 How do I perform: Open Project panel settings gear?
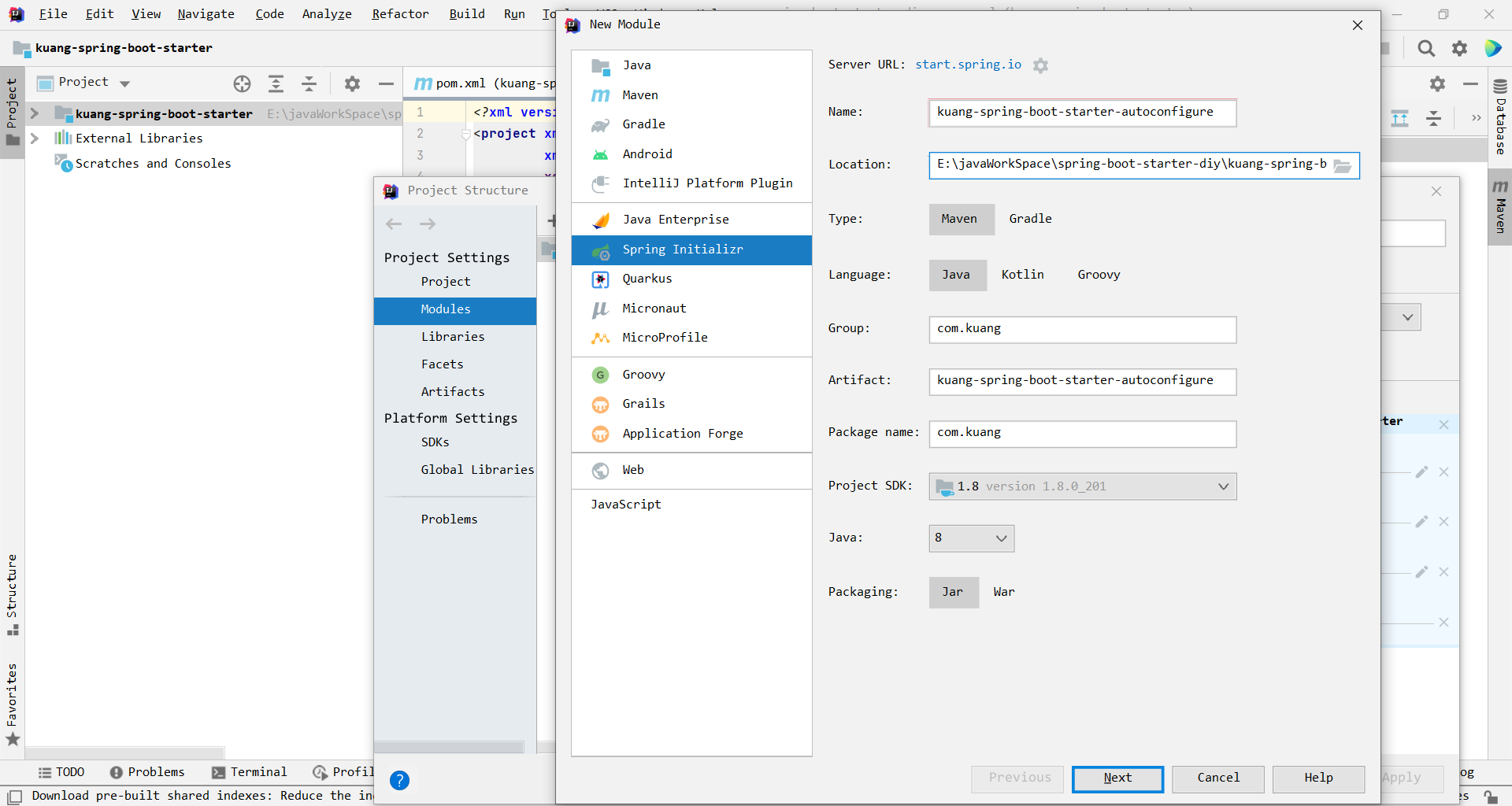pos(352,83)
